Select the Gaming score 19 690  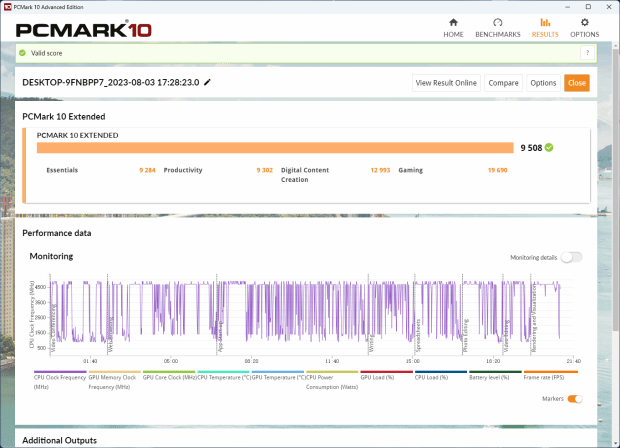click(497, 170)
